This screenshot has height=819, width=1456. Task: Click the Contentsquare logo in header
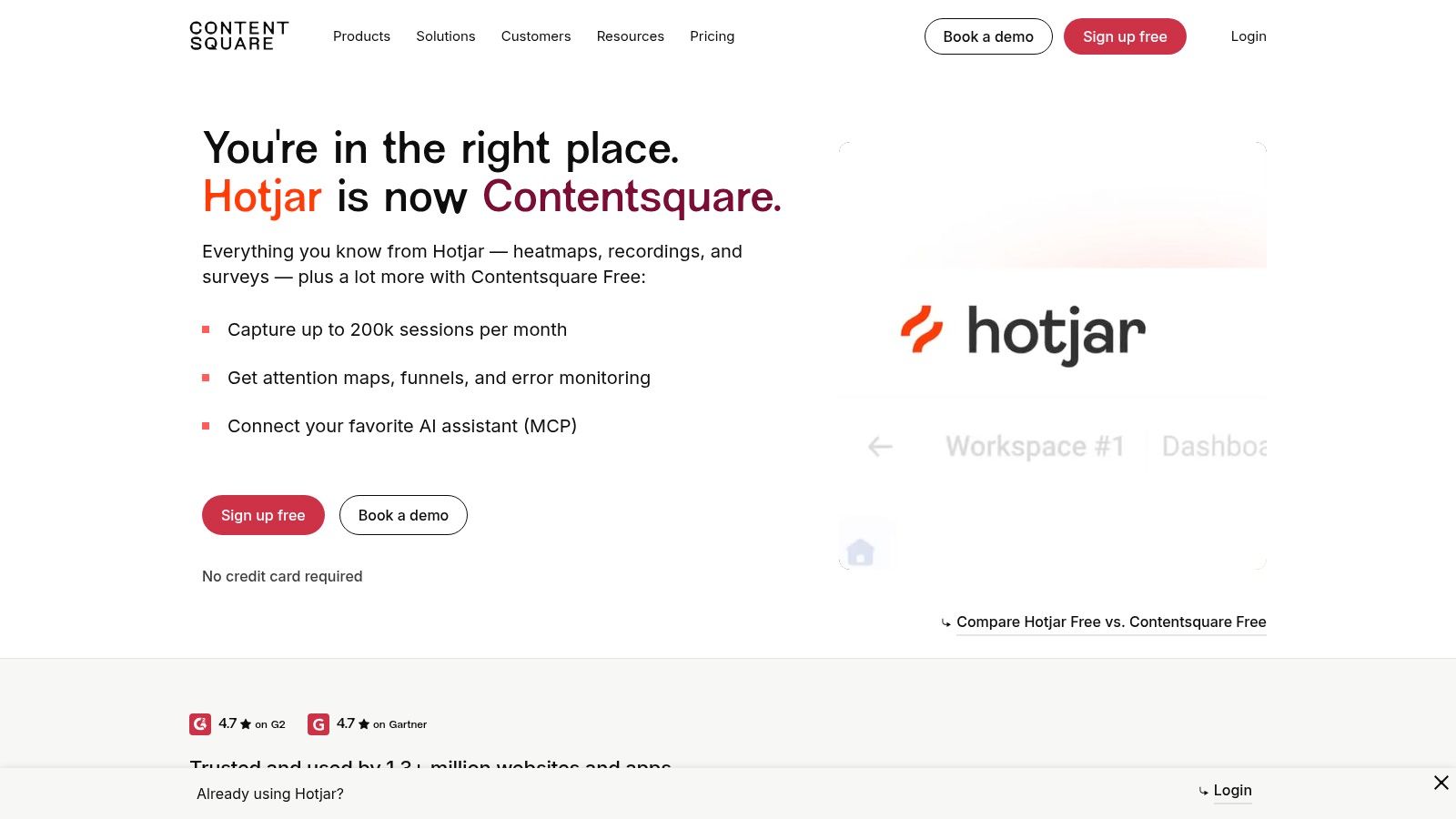pos(238,36)
